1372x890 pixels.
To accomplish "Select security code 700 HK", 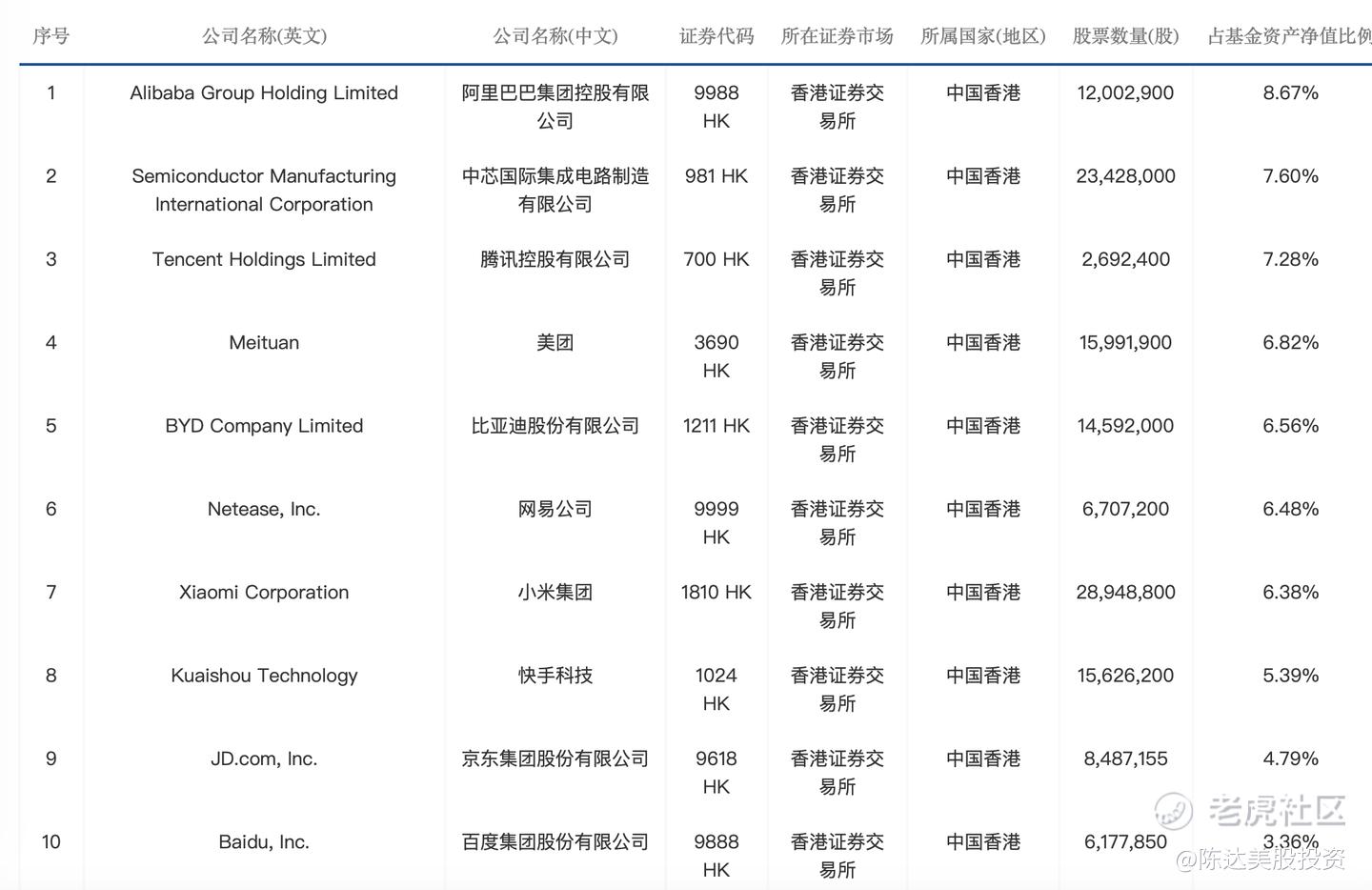I will point(716,259).
